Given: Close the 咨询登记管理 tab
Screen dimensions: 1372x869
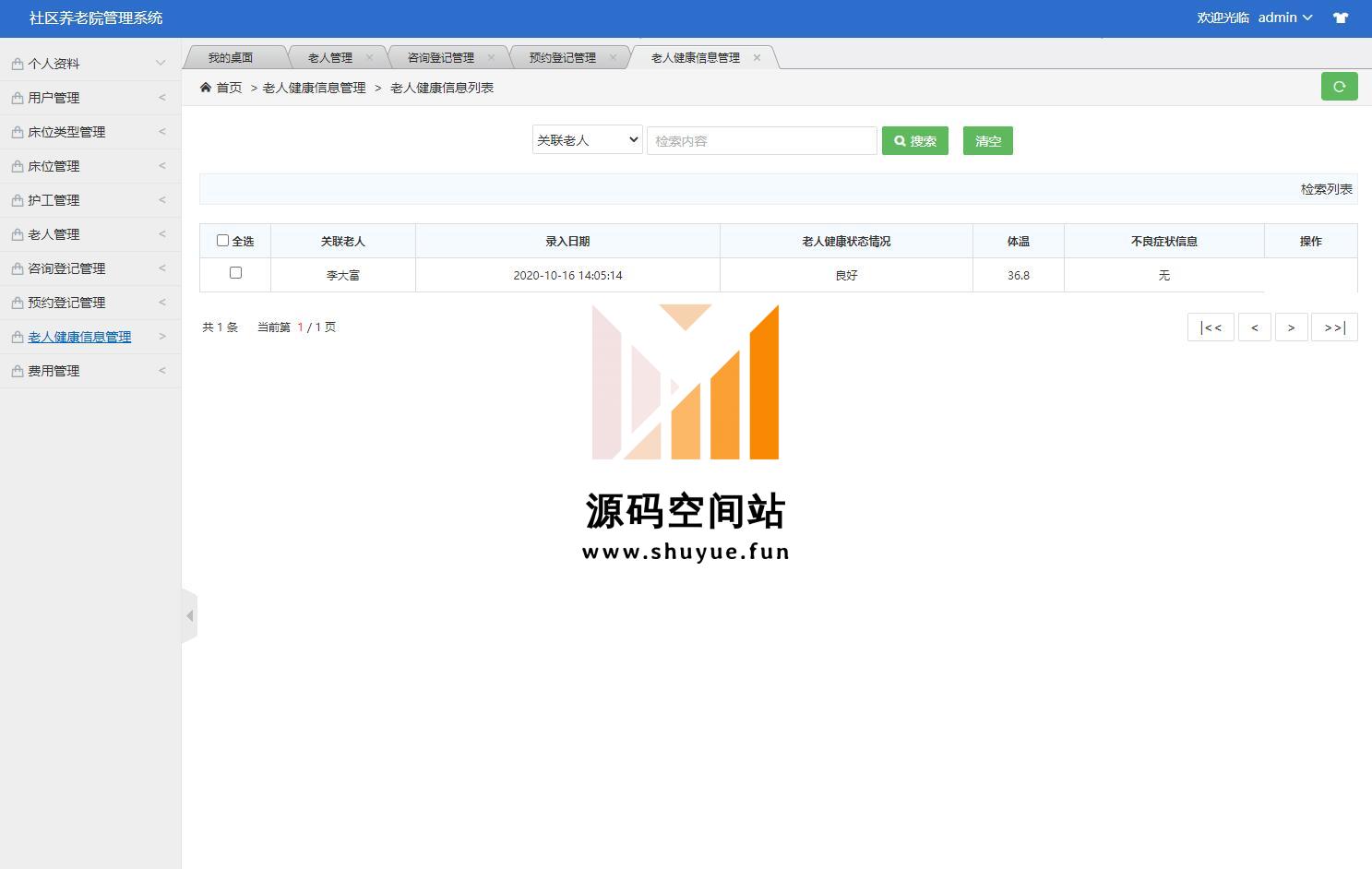Looking at the screenshot, I should click(x=491, y=57).
